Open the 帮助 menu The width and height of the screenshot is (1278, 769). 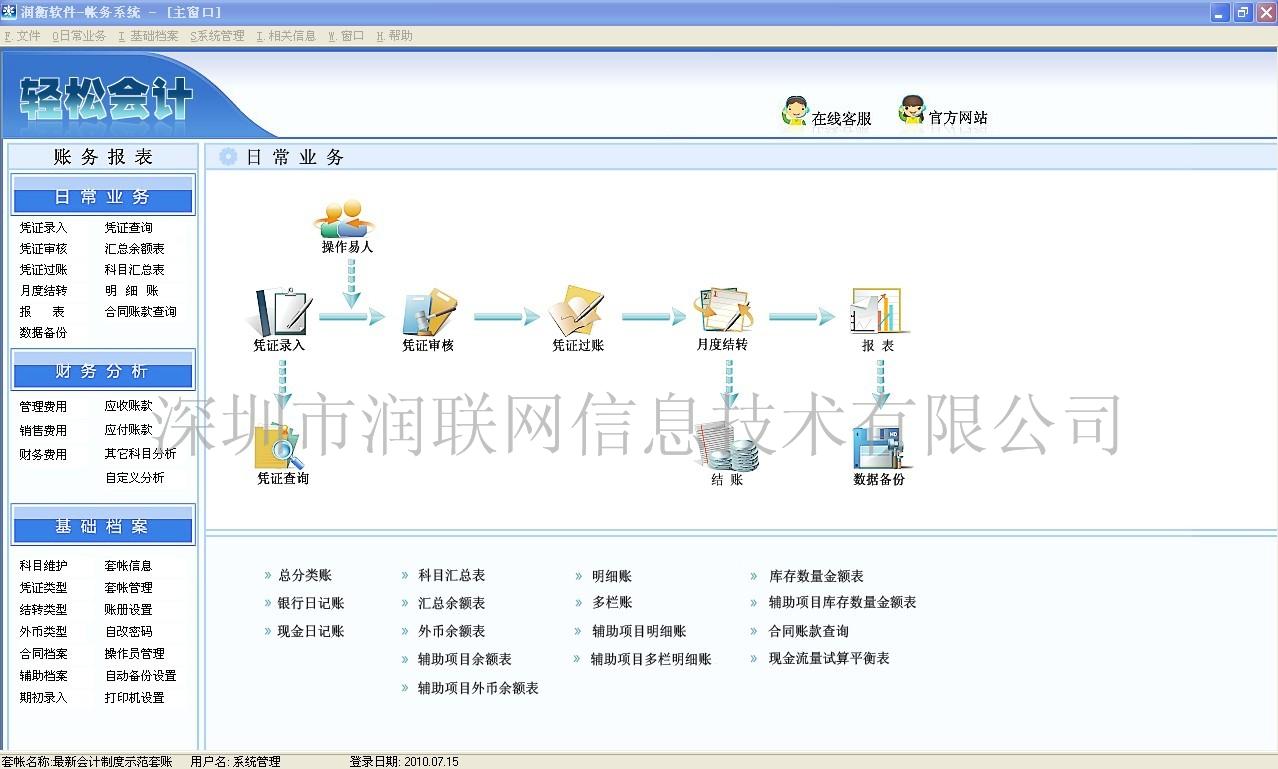click(394, 36)
